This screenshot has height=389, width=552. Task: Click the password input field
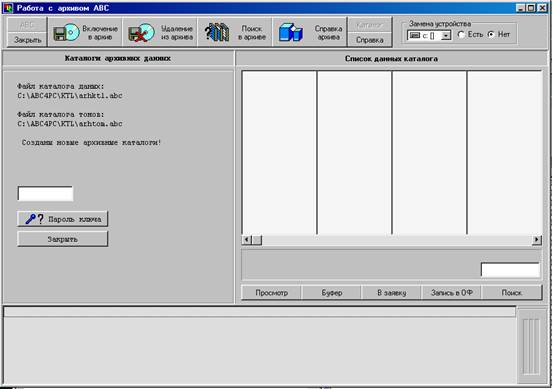point(45,194)
